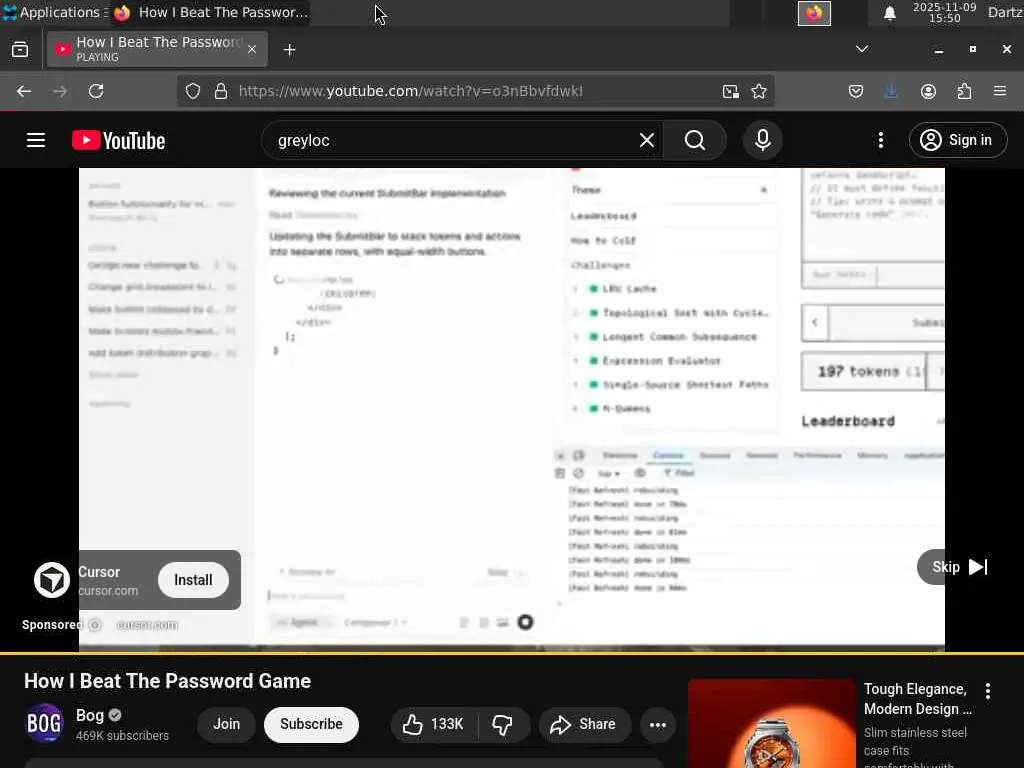Open cursor.com sponsored link
Screen dimensions: 1024x768
[147, 625]
